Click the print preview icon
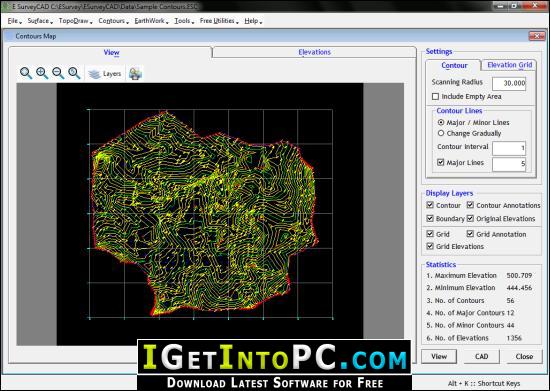The image size is (550, 391). point(135,74)
